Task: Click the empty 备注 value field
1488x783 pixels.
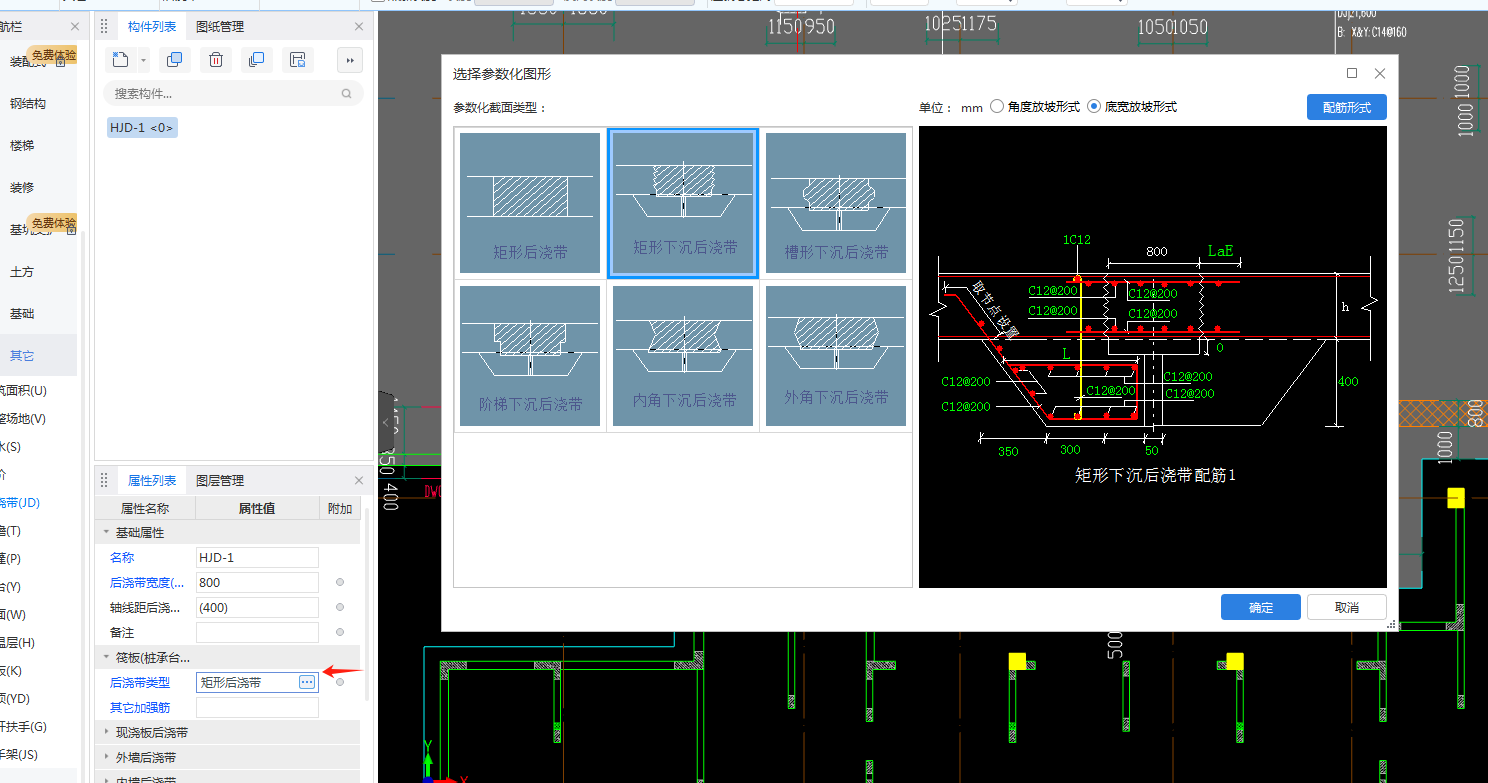Action: (257, 633)
